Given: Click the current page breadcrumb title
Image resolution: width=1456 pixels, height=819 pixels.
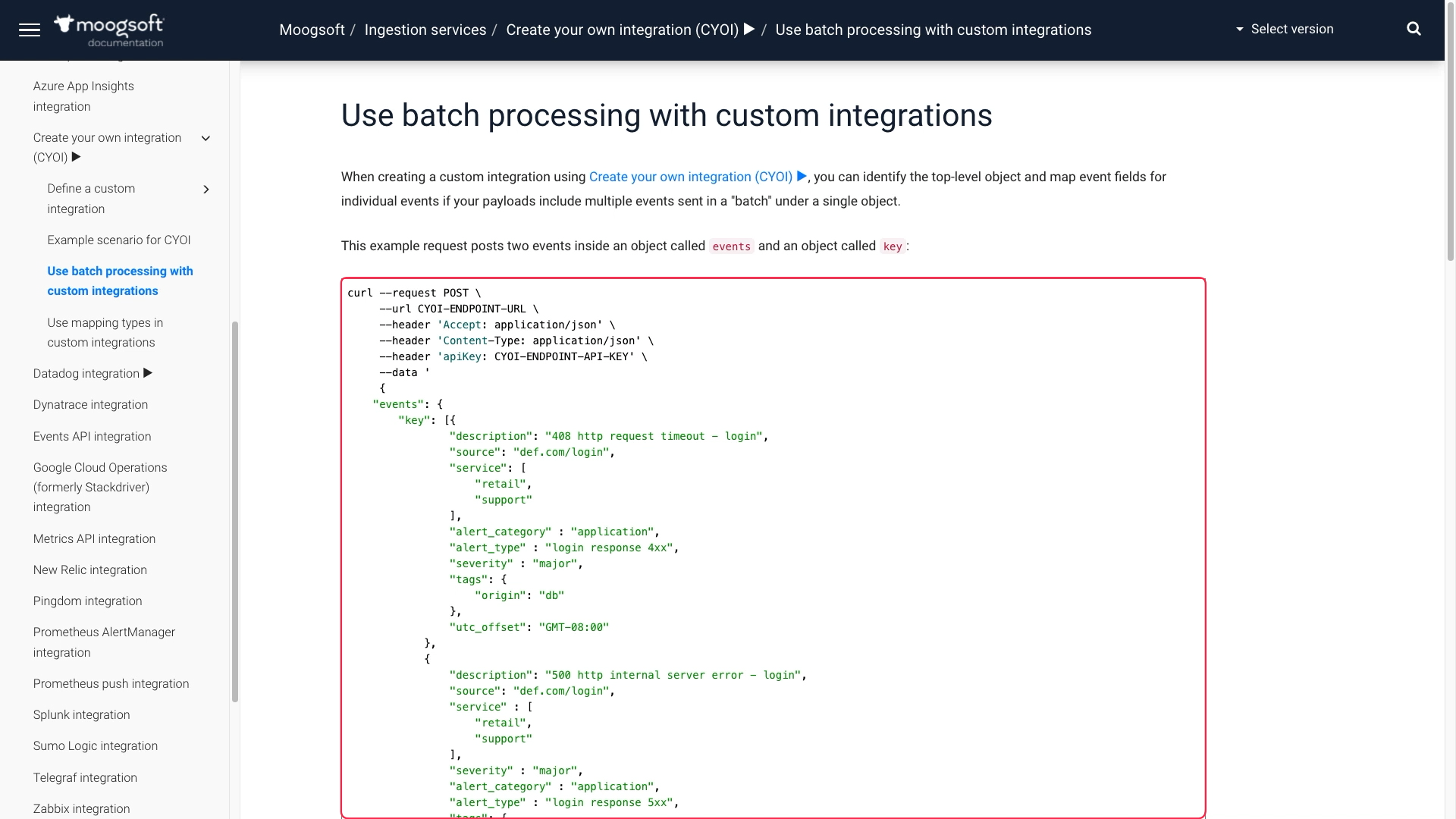Looking at the screenshot, I should pyautogui.click(x=934, y=30).
